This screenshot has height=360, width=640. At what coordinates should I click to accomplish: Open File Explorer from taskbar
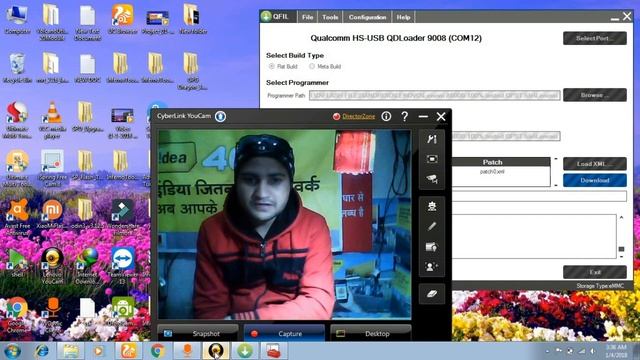point(70,351)
